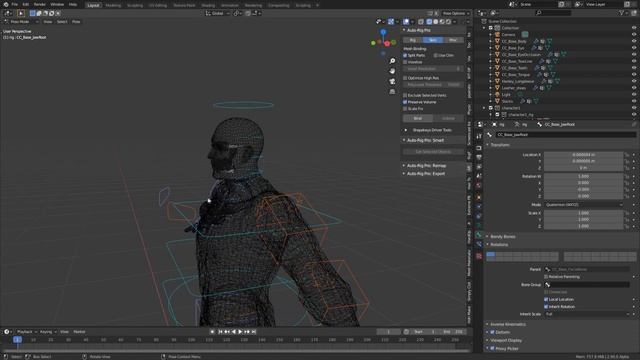Click the Get Selected Objects button

coord(433,152)
